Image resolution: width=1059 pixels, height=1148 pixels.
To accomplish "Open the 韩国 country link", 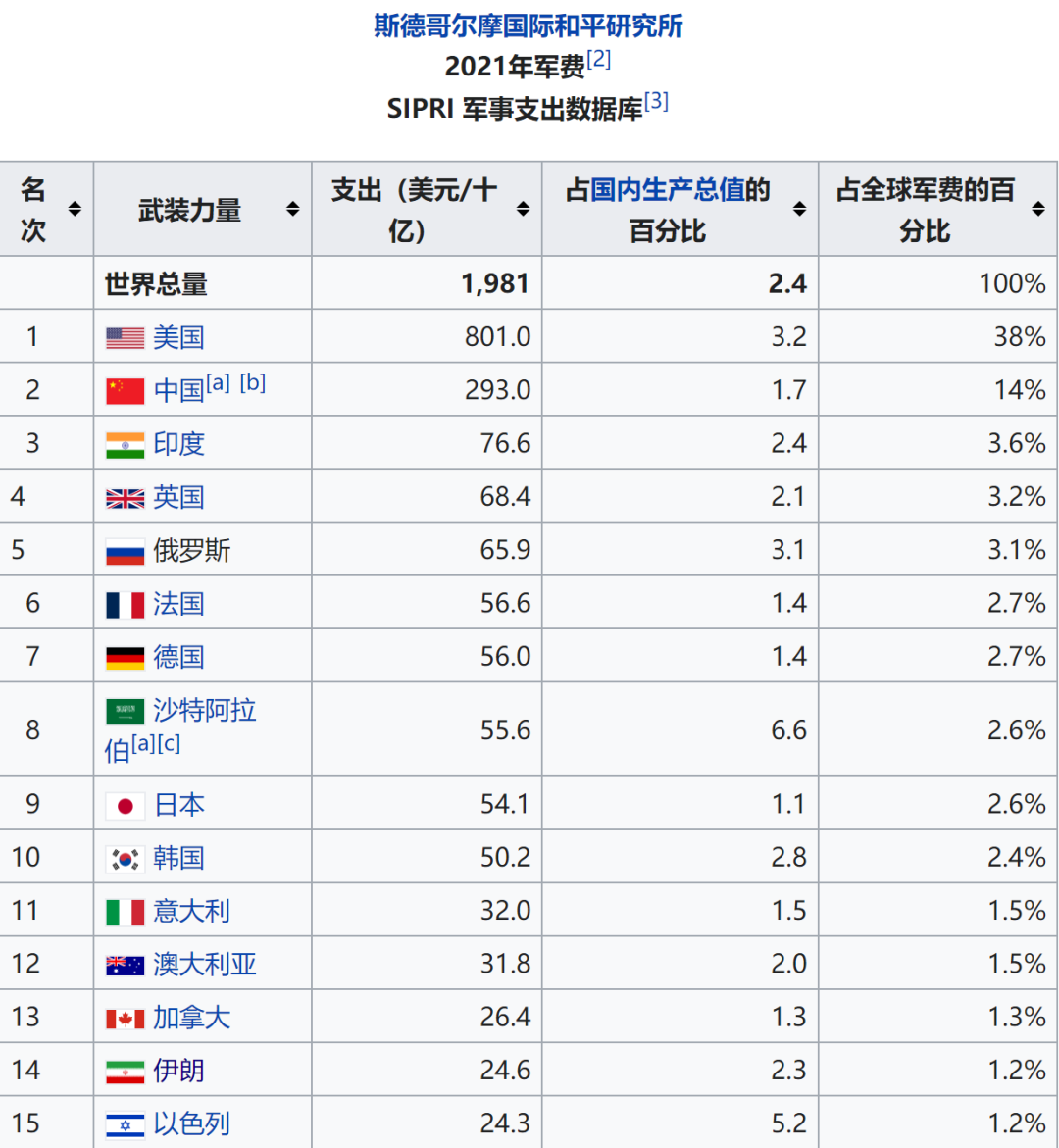I will tap(178, 858).
